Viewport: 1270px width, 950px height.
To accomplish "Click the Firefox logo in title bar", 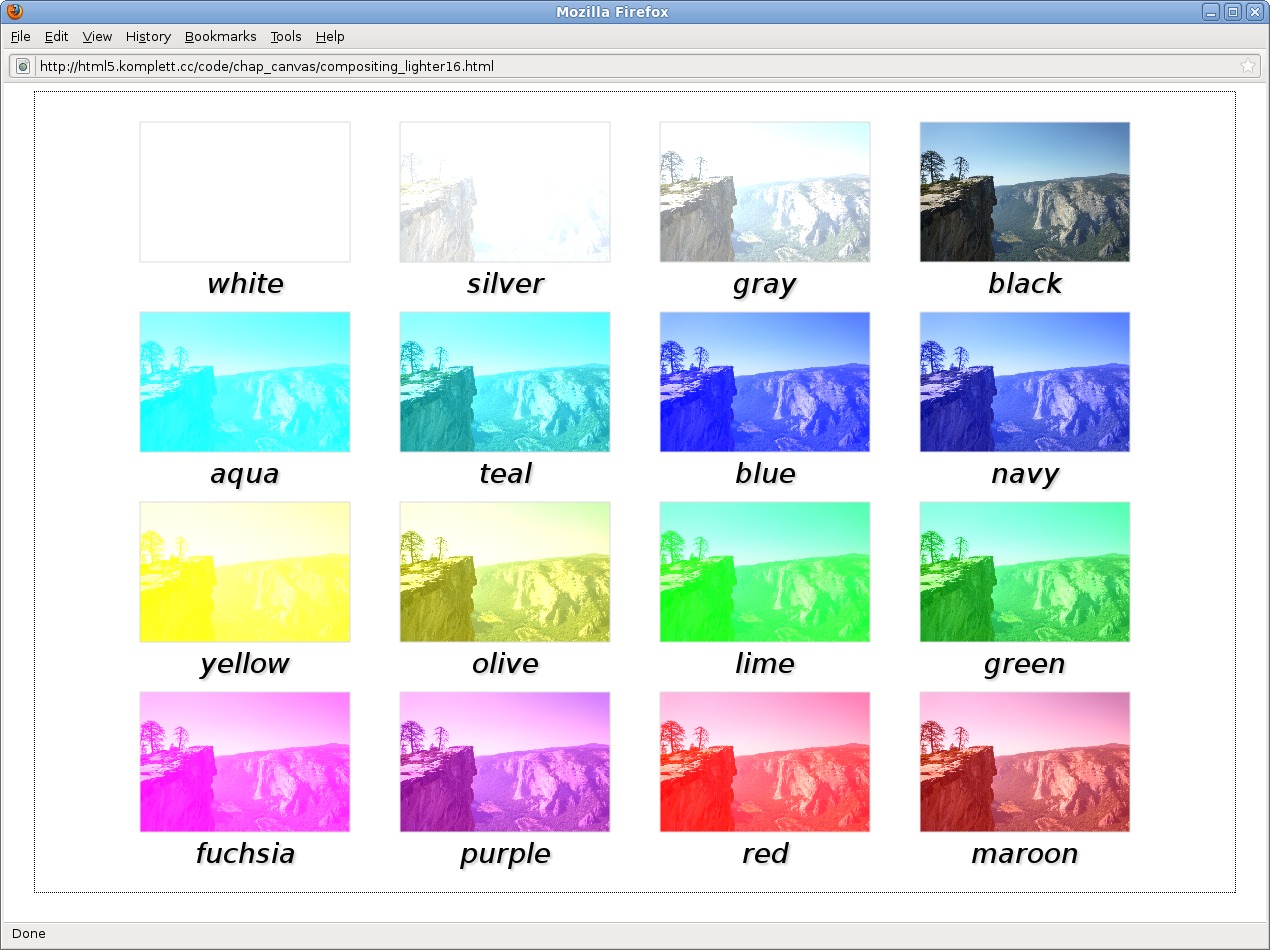I will point(14,12).
